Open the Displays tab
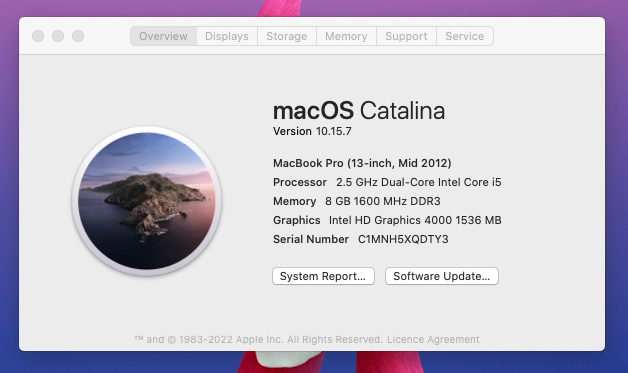 227,36
